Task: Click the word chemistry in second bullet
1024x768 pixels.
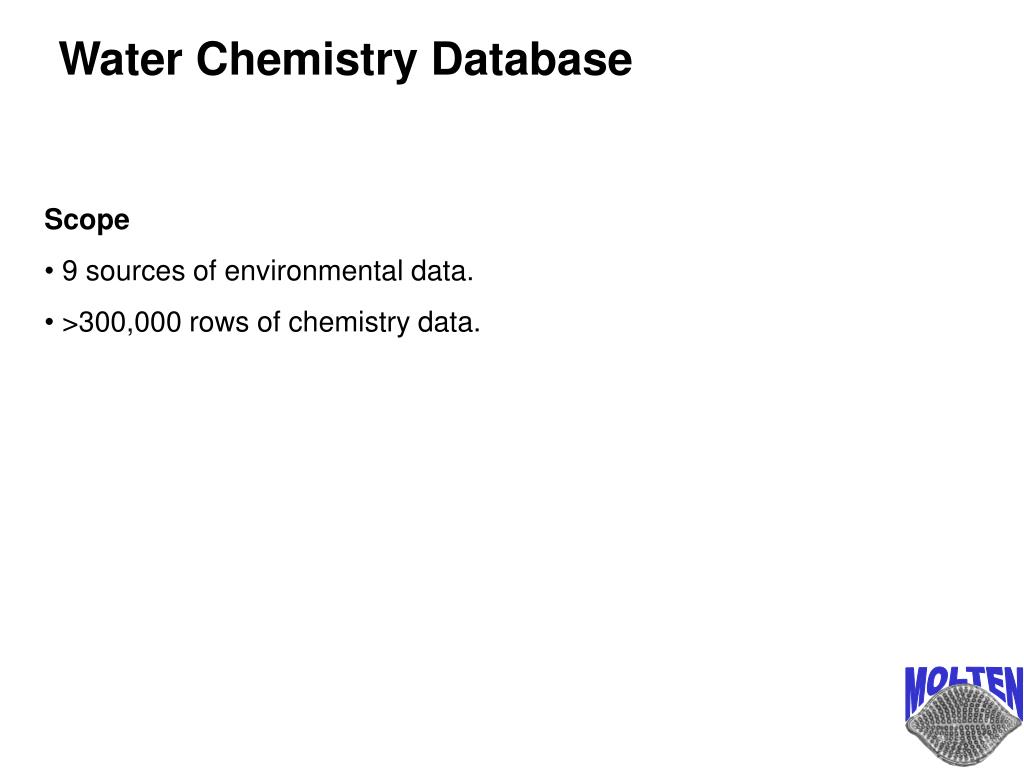Action: pos(349,324)
